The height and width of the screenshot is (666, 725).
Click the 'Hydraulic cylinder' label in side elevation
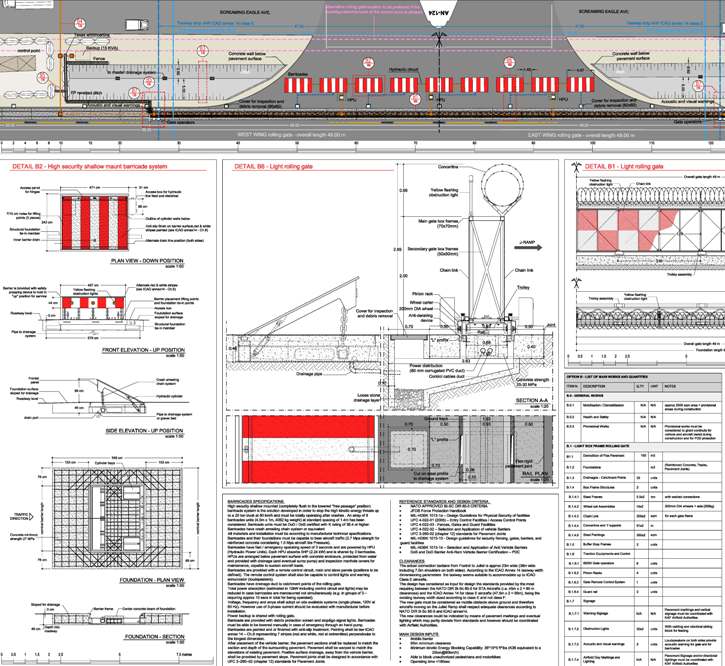(167, 396)
